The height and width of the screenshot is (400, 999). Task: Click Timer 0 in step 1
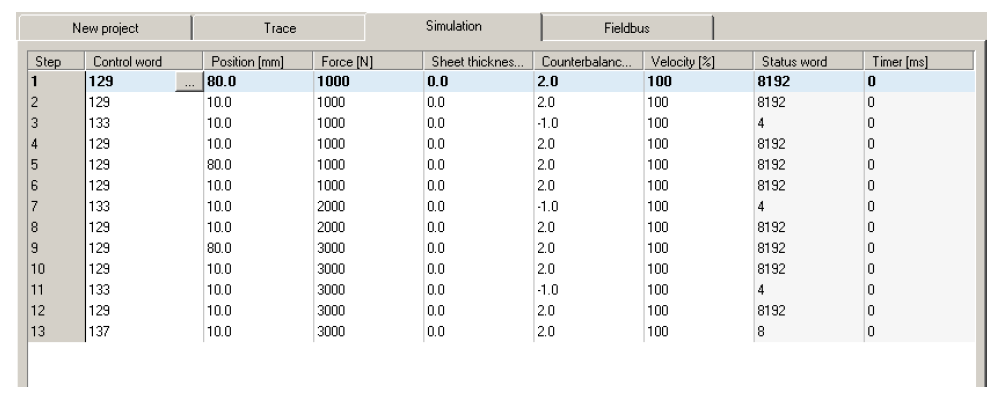pos(919,82)
